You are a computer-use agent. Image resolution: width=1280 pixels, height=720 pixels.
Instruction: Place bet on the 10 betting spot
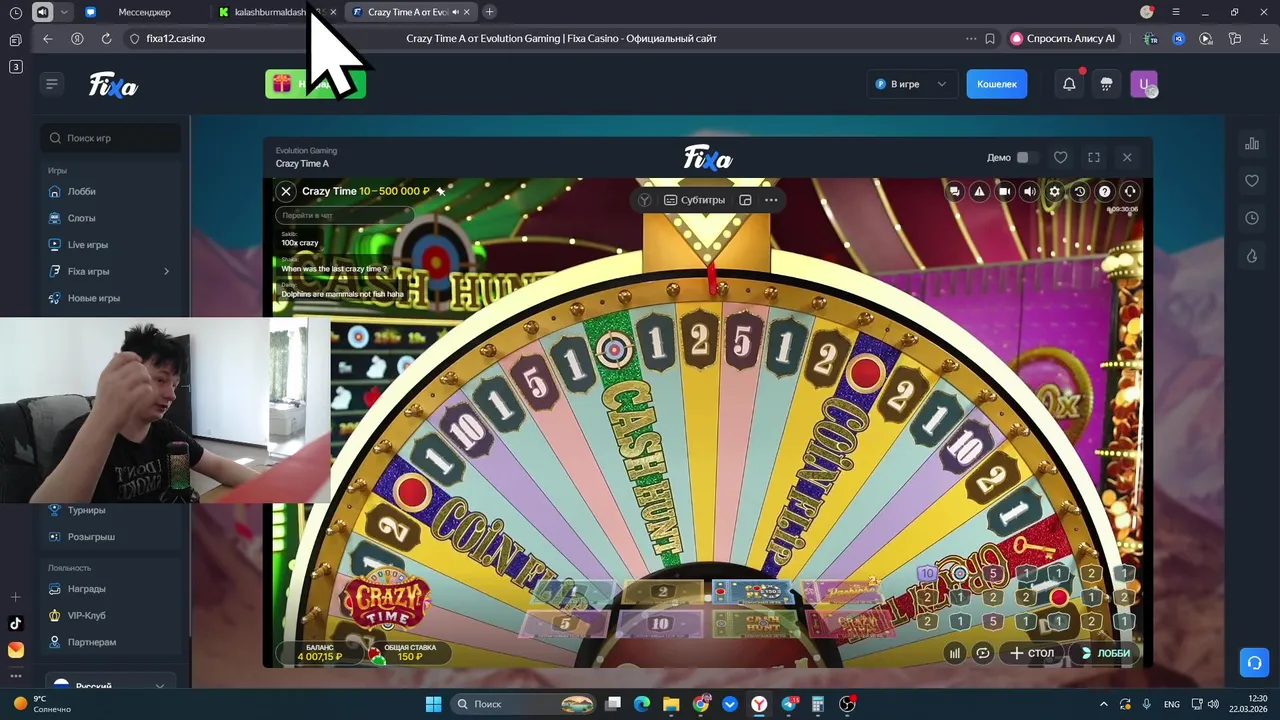[x=659, y=623]
